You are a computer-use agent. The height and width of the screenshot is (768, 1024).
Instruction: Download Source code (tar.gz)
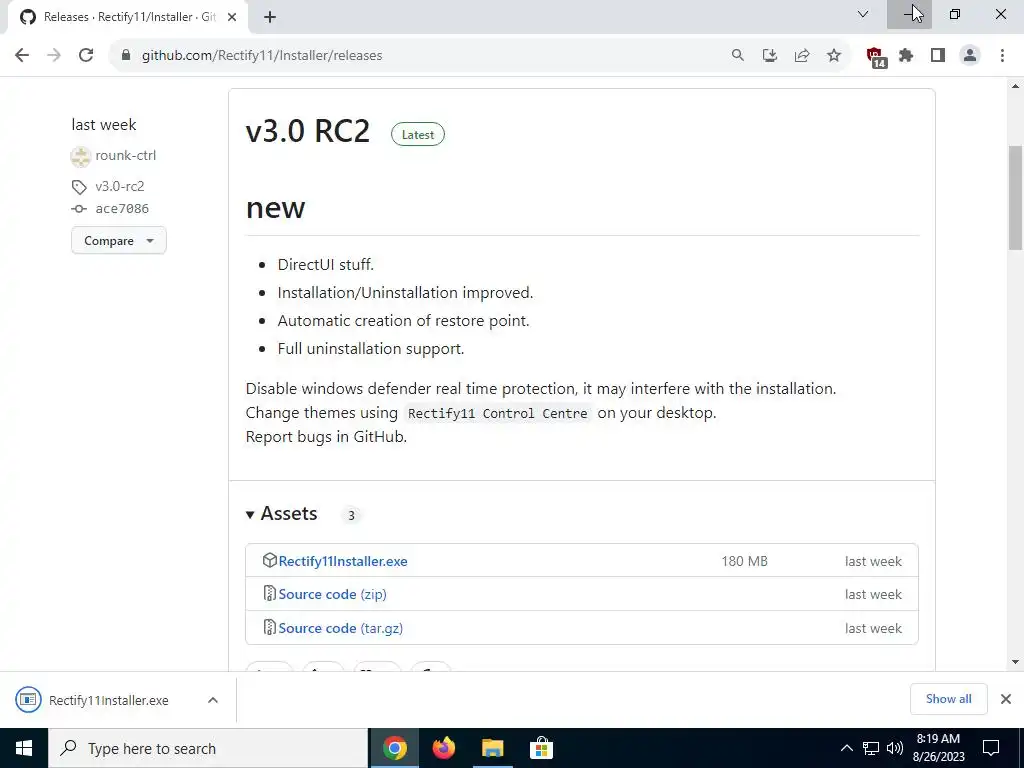pos(341,628)
